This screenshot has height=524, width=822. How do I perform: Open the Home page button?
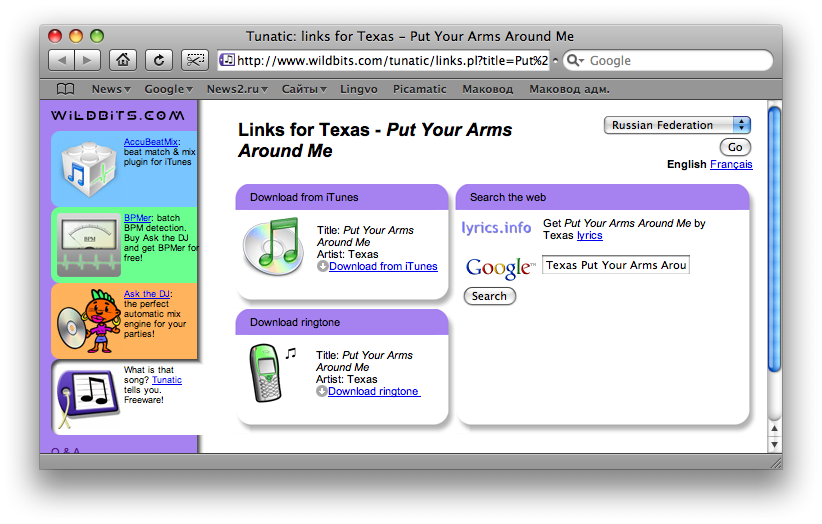[x=123, y=60]
